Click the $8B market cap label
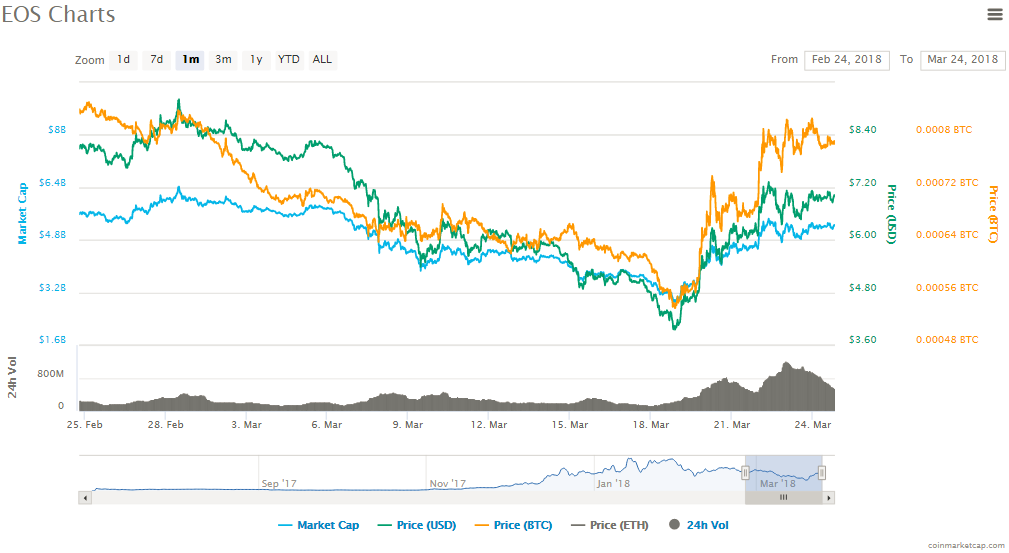1009x553 pixels. (57, 130)
